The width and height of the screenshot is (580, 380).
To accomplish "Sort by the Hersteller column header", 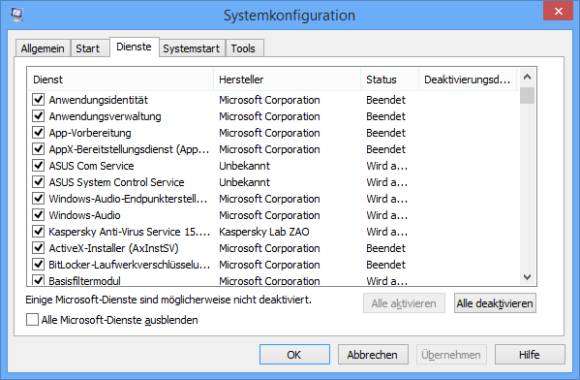I will pyautogui.click(x=287, y=80).
